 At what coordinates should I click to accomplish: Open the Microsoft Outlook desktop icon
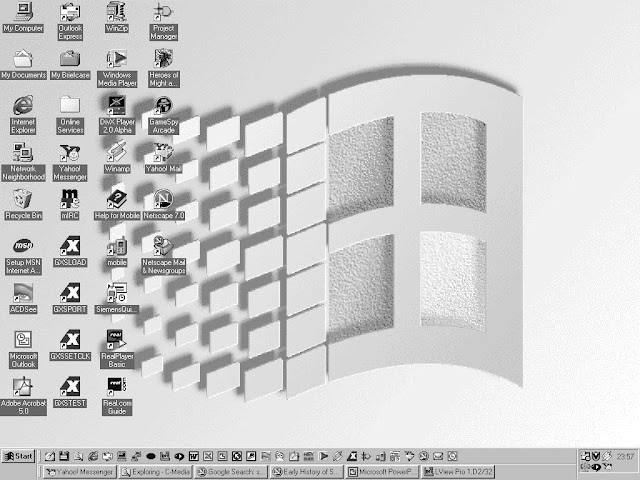pos(23,349)
